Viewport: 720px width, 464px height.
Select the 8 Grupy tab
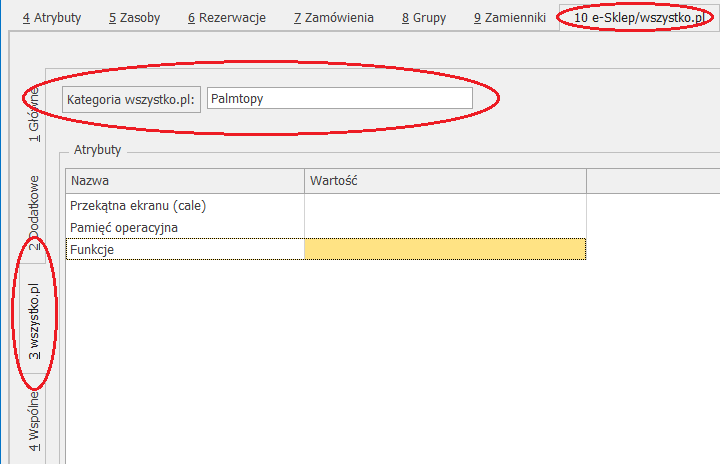[x=424, y=18]
